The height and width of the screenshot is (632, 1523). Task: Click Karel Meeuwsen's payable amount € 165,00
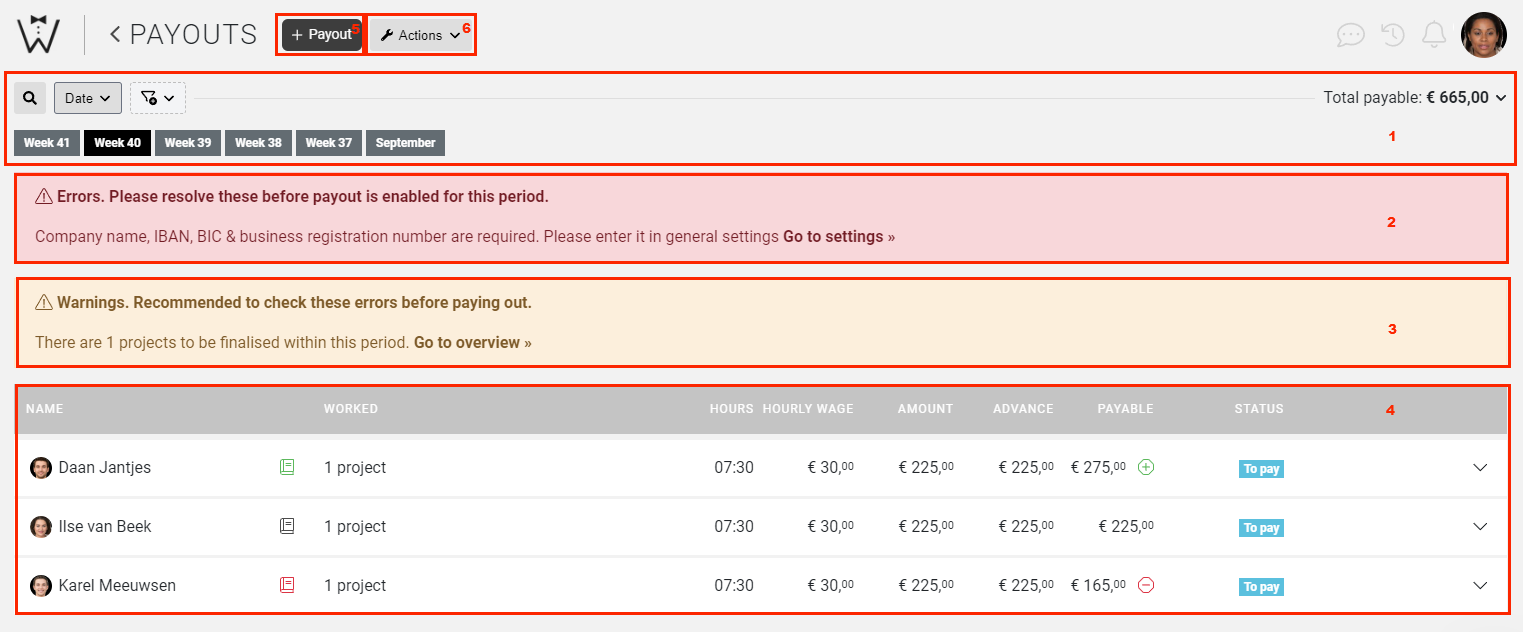[x=1098, y=585]
